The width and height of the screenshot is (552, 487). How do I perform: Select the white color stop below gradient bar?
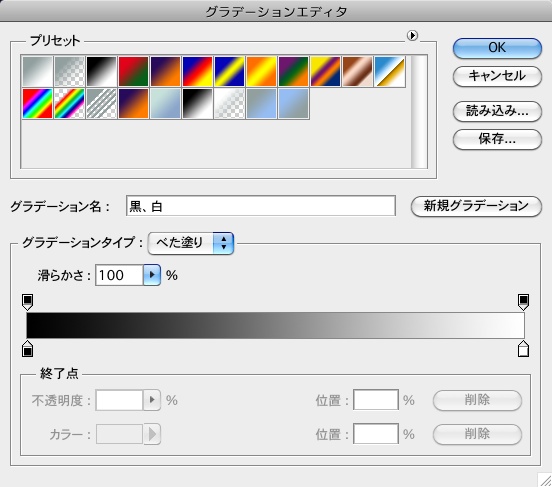523,349
